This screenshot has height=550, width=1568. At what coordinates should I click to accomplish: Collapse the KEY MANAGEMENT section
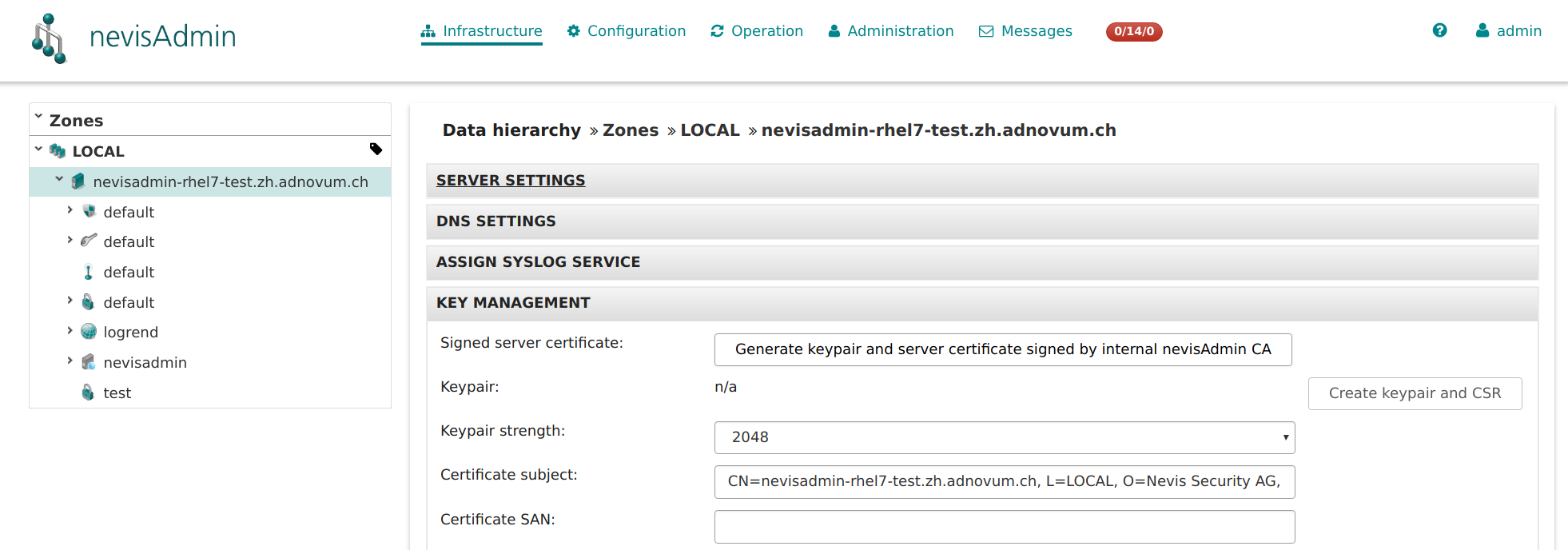pyautogui.click(x=982, y=303)
